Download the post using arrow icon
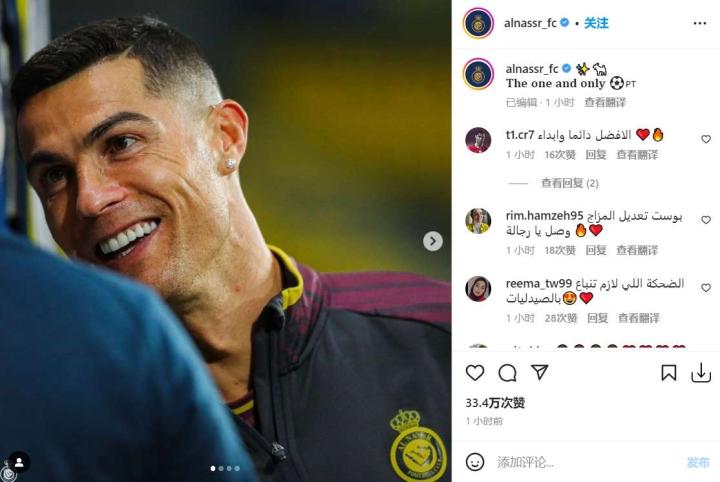Viewport: 720px width, 482px height. coord(701,373)
